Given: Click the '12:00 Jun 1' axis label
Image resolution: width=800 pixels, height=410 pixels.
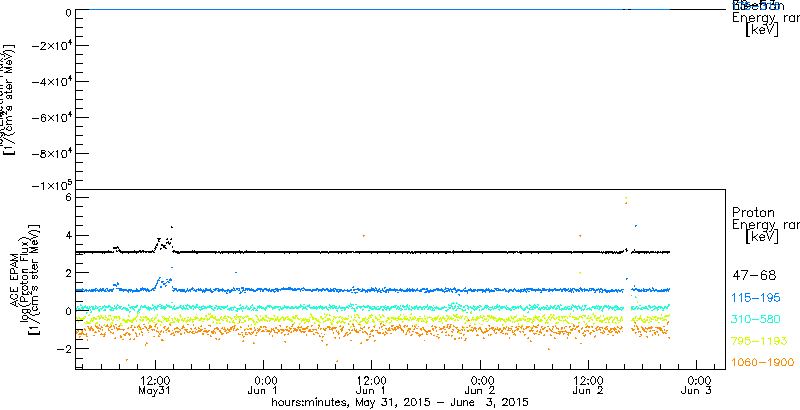Looking at the screenshot, I should coord(371,386).
